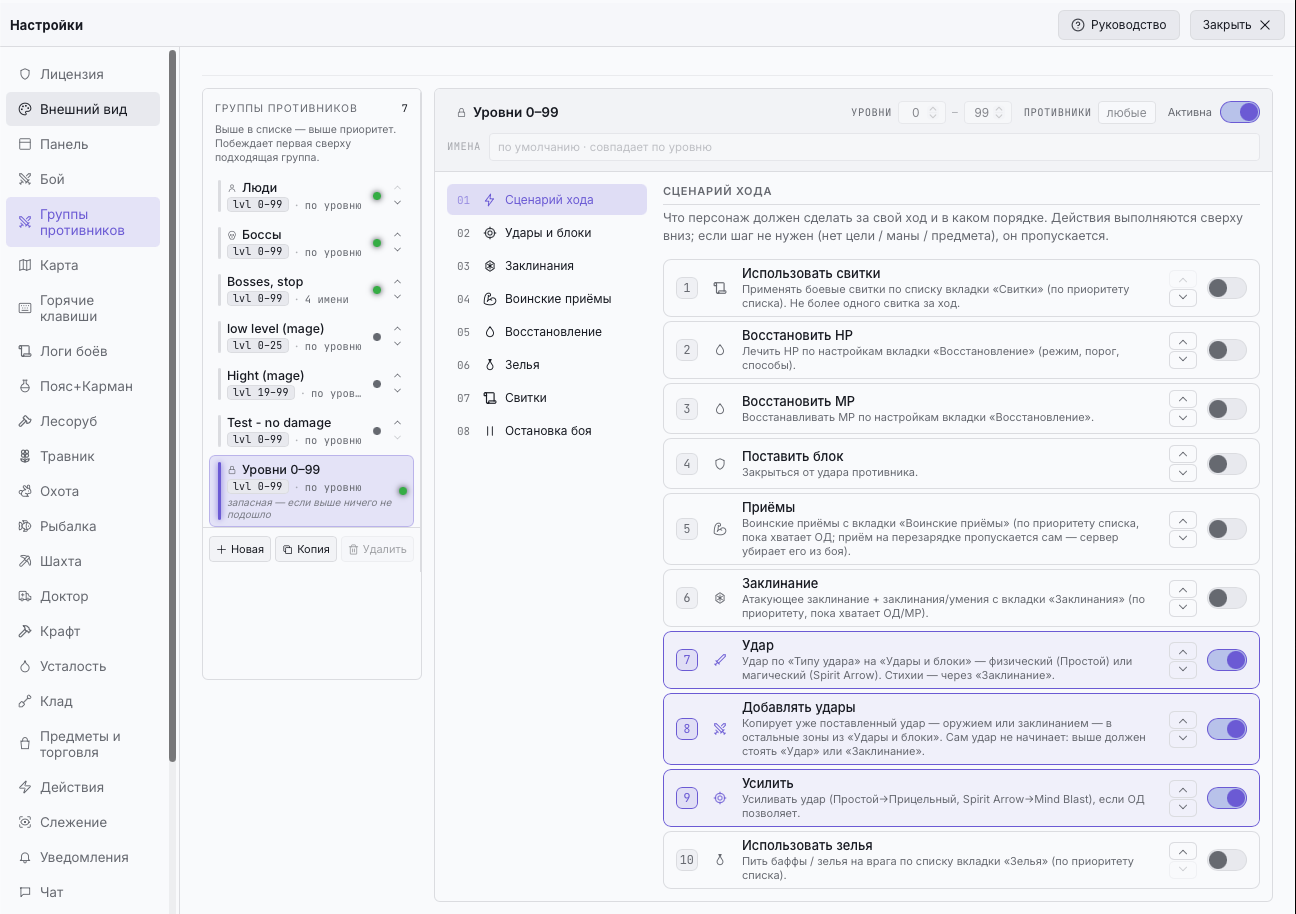This screenshot has height=914, width=1296.
Task: Click the scroll icon in Использовать свитки row
Action: 719,288
